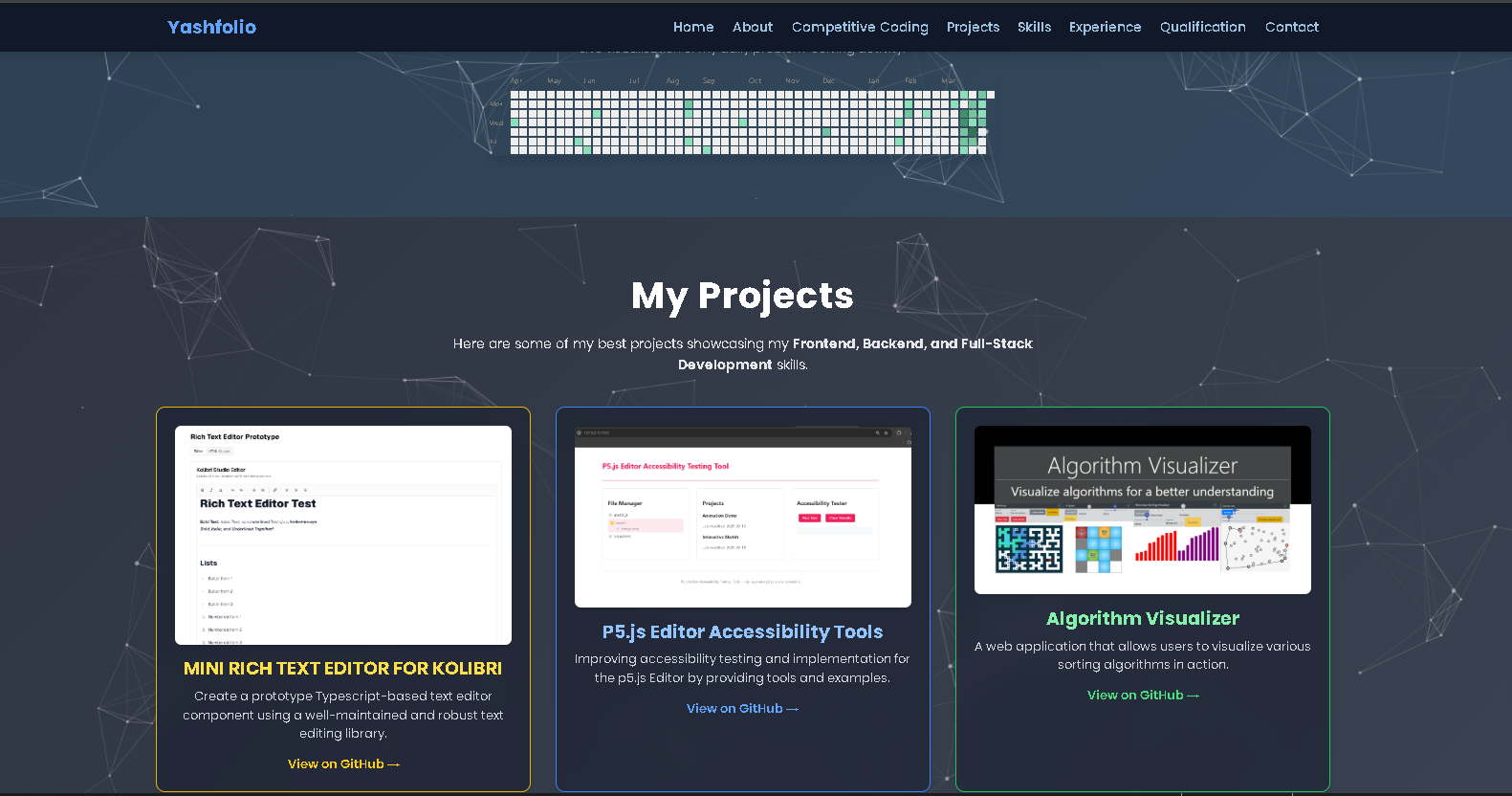Open Algorithm Visualizer preview image

coord(1143,510)
